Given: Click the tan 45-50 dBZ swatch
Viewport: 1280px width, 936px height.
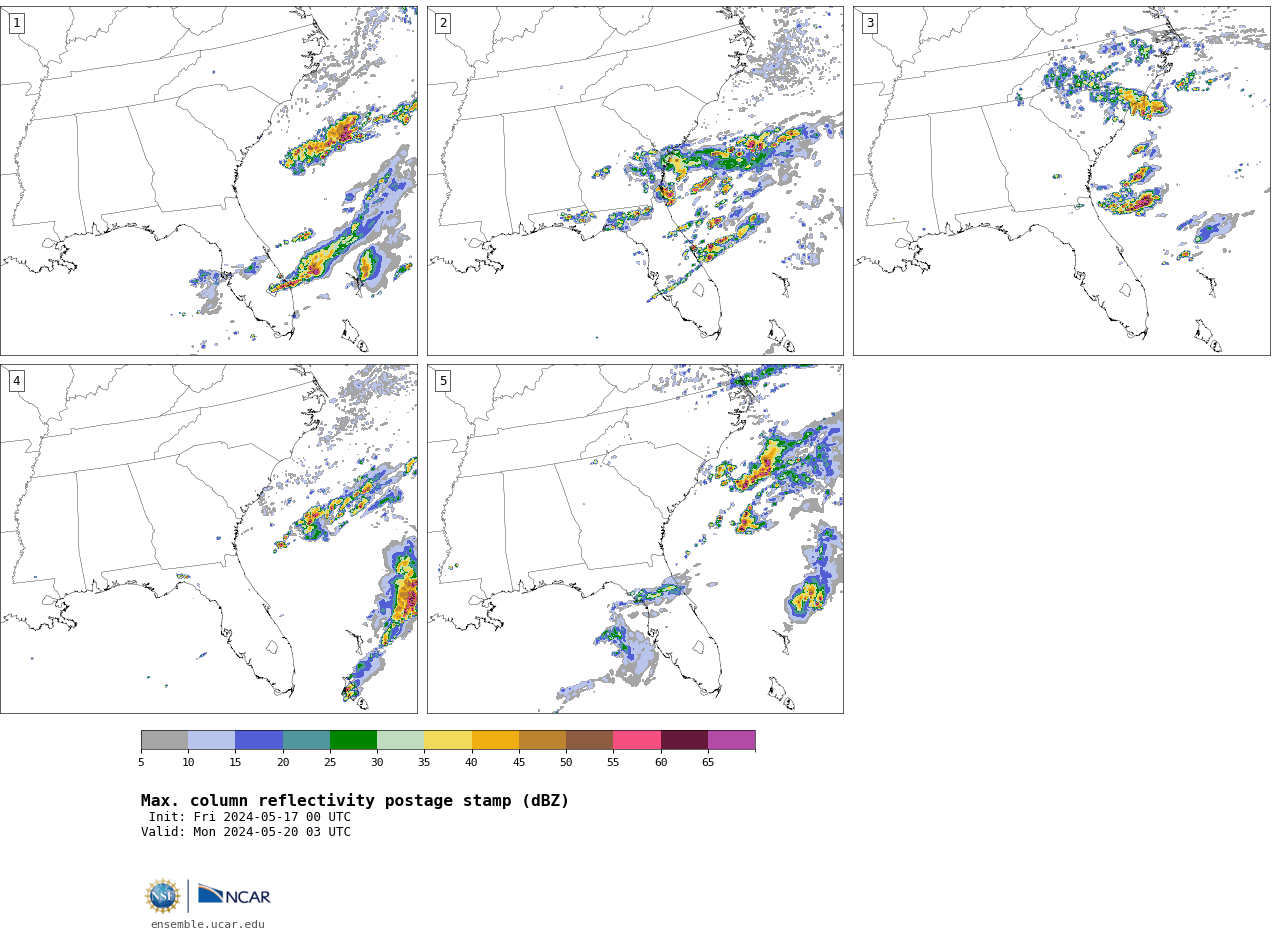Looking at the screenshot, I should point(542,740).
